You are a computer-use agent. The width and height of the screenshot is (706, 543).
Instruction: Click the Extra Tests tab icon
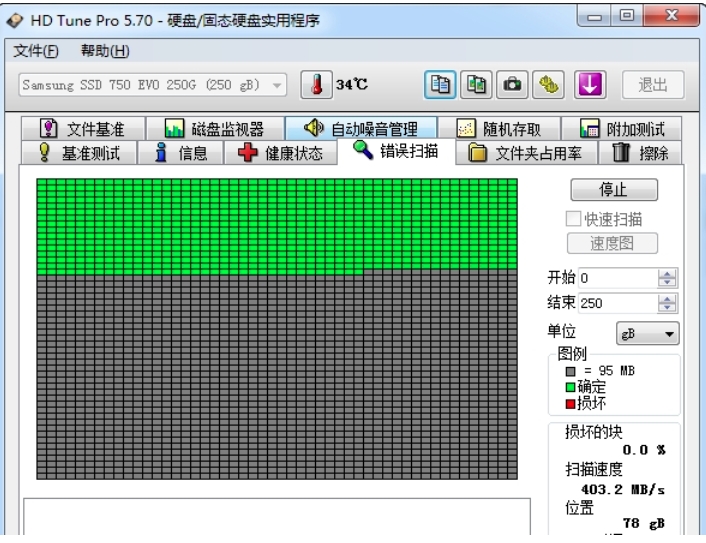(x=589, y=128)
